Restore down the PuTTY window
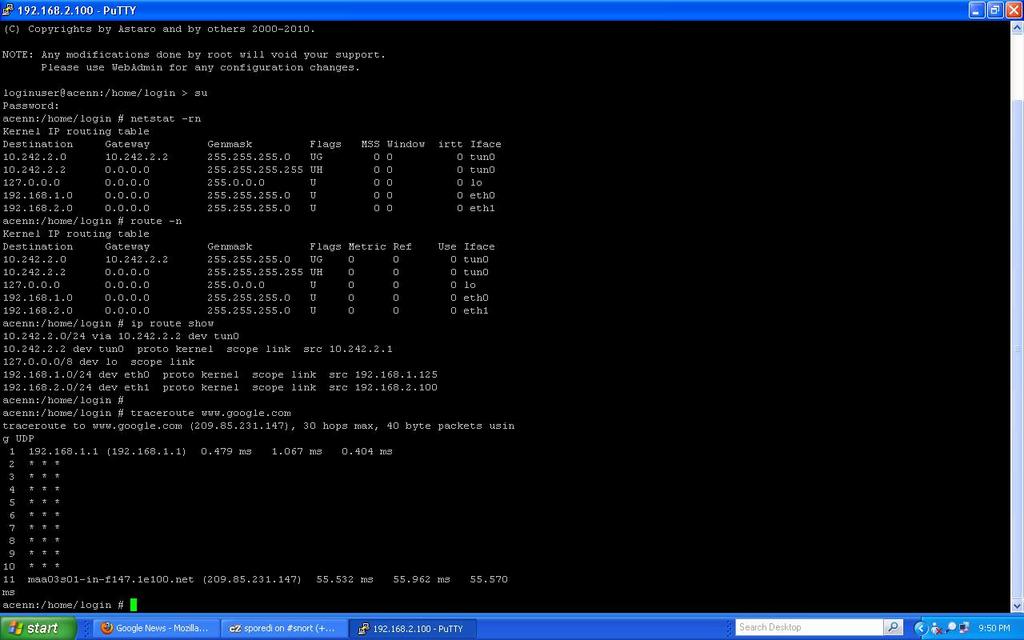The height and width of the screenshot is (640, 1024). tap(994, 10)
